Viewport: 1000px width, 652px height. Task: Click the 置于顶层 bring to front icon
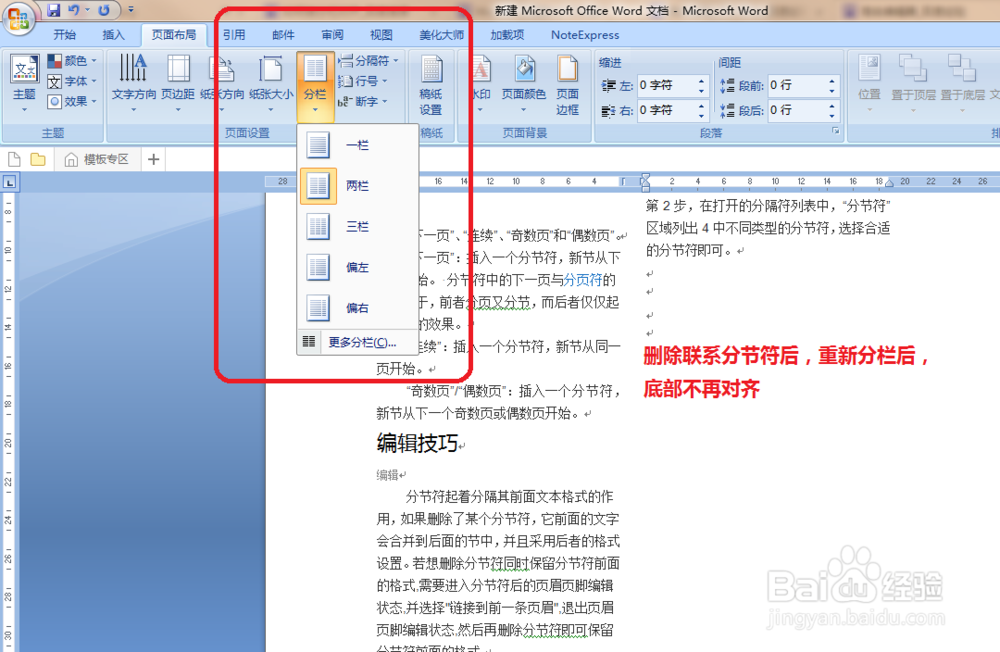coord(913,69)
